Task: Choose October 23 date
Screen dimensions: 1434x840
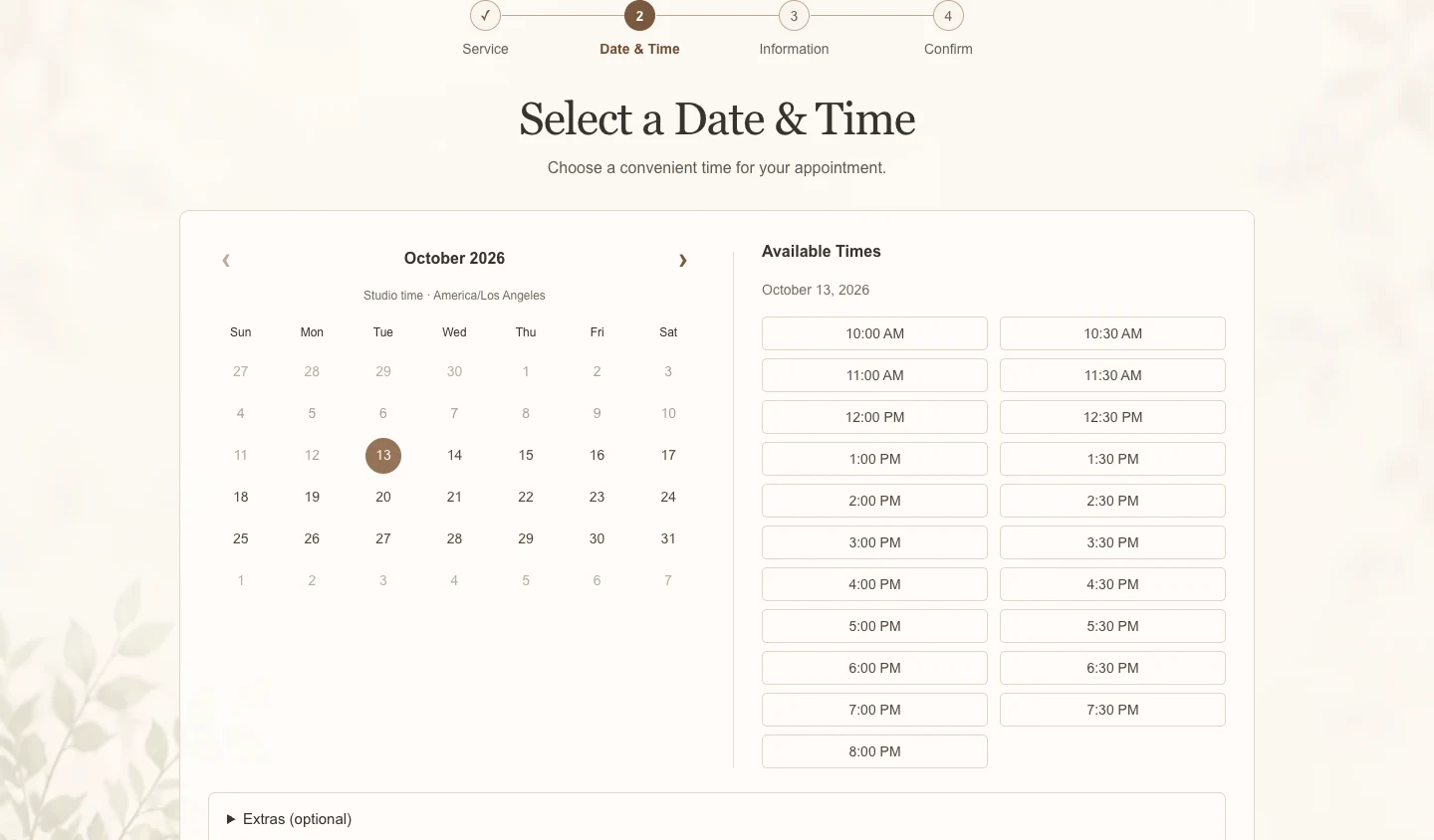Action: click(x=597, y=497)
